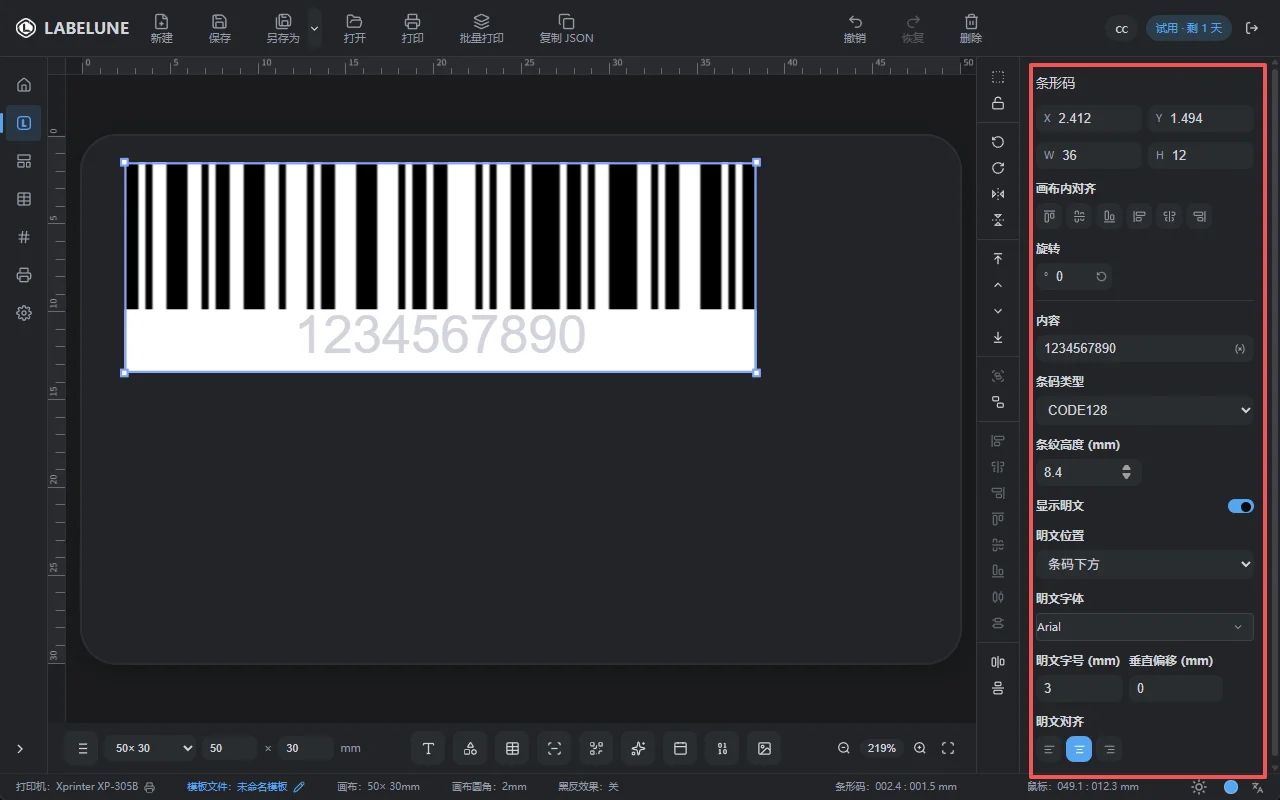Open the 50×30 label size preset dropdown

pos(151,748)
